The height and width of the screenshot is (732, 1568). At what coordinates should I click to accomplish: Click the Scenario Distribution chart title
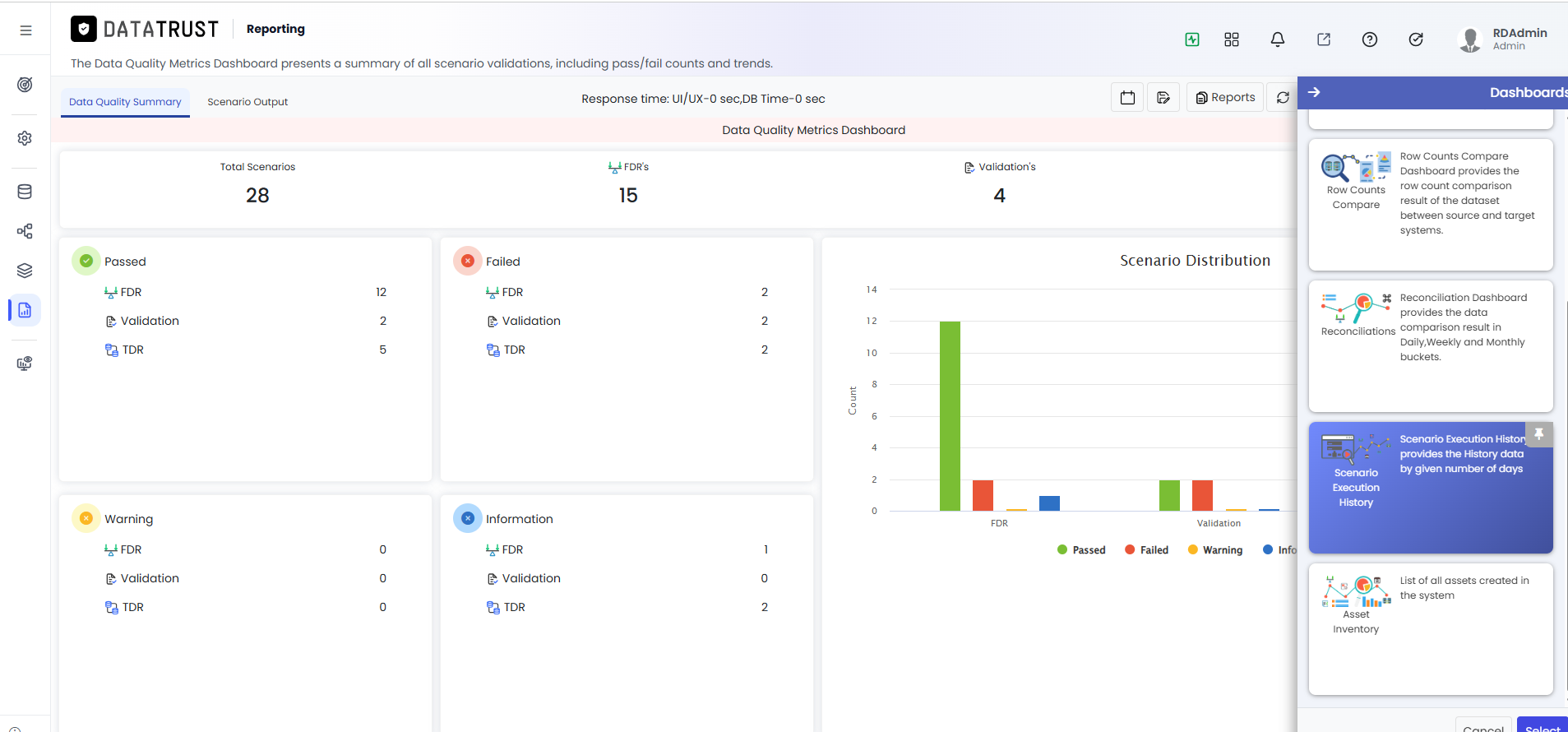coord(1195,261)
